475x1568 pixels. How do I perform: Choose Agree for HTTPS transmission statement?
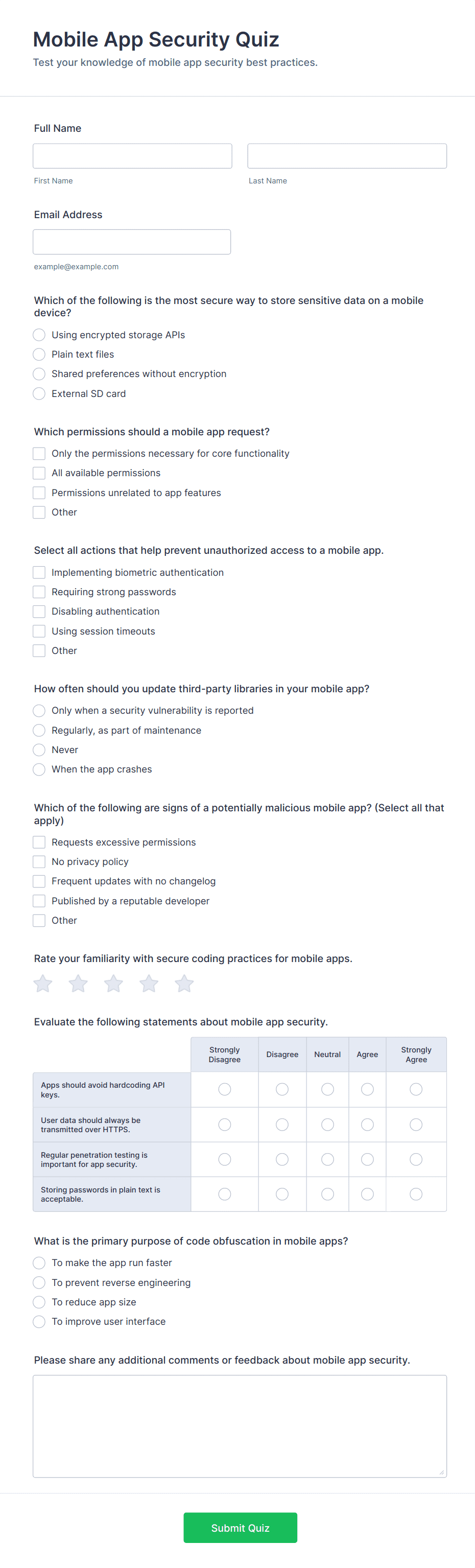[x=367, y=1124]
